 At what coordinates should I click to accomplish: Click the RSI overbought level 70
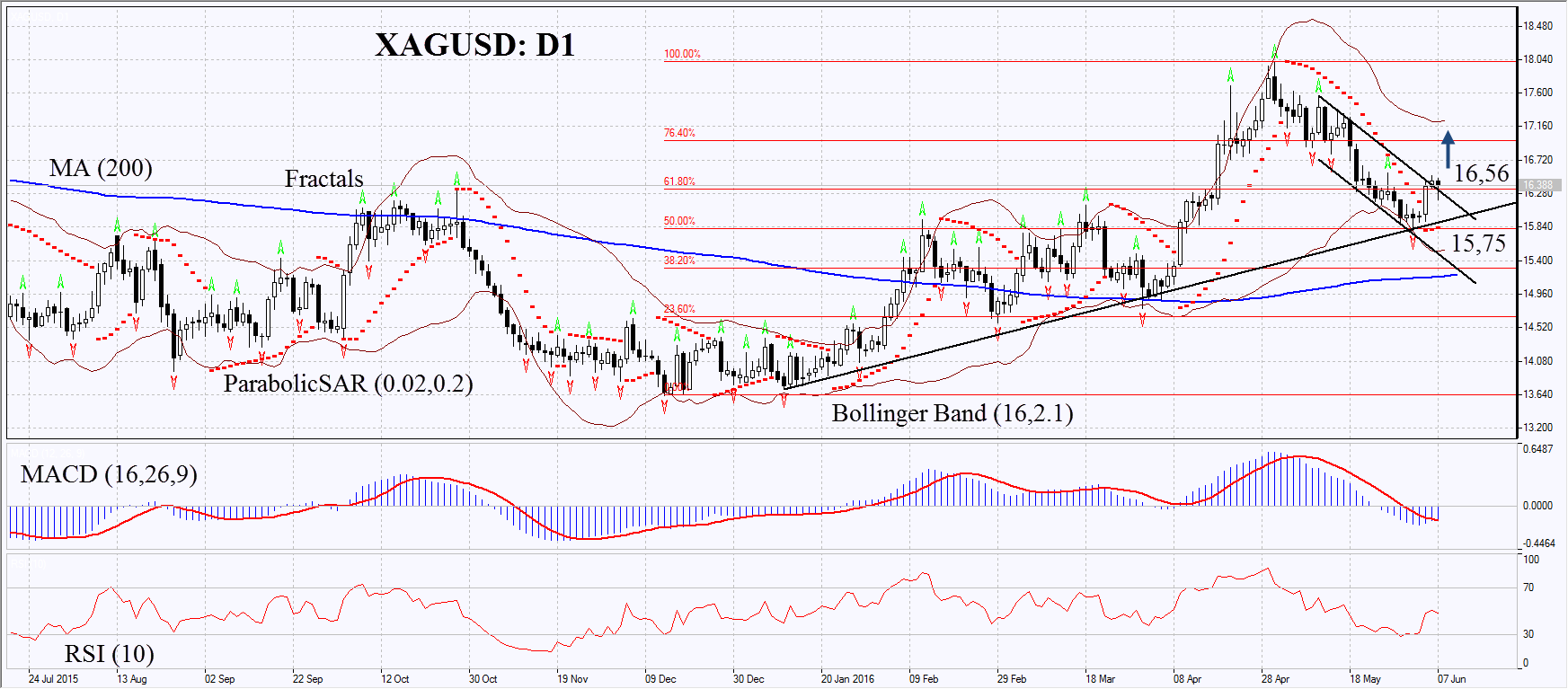point(1528,588)
